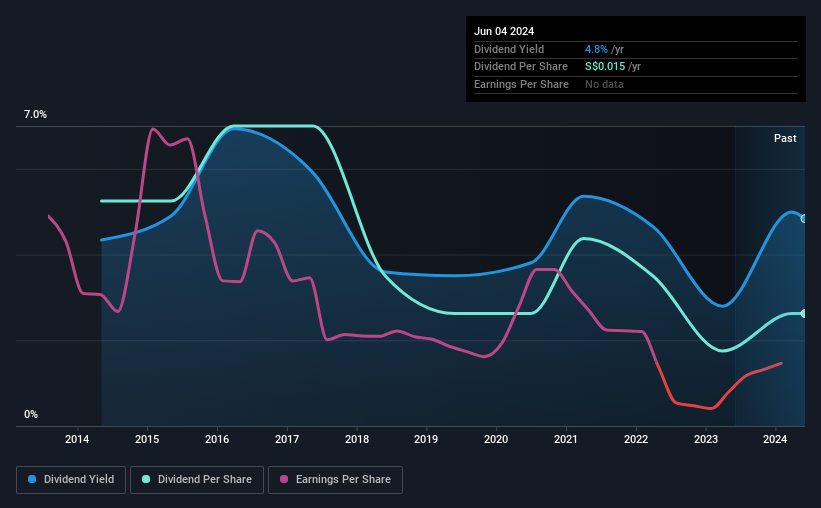
Task: Click the 2016 x-axis label
Action: 217,439
